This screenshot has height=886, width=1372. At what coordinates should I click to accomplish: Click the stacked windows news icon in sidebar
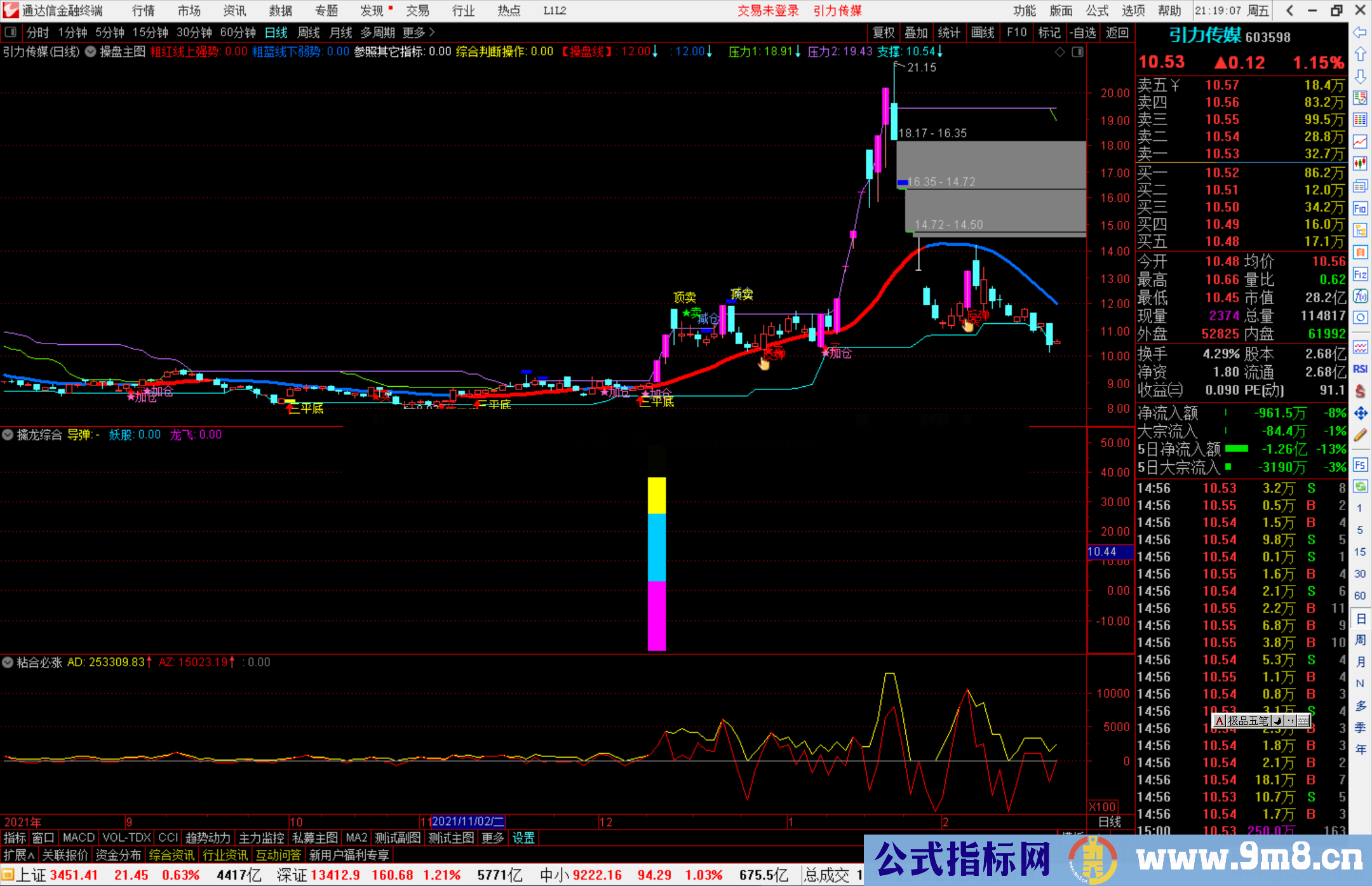[x=1360, y=186]
